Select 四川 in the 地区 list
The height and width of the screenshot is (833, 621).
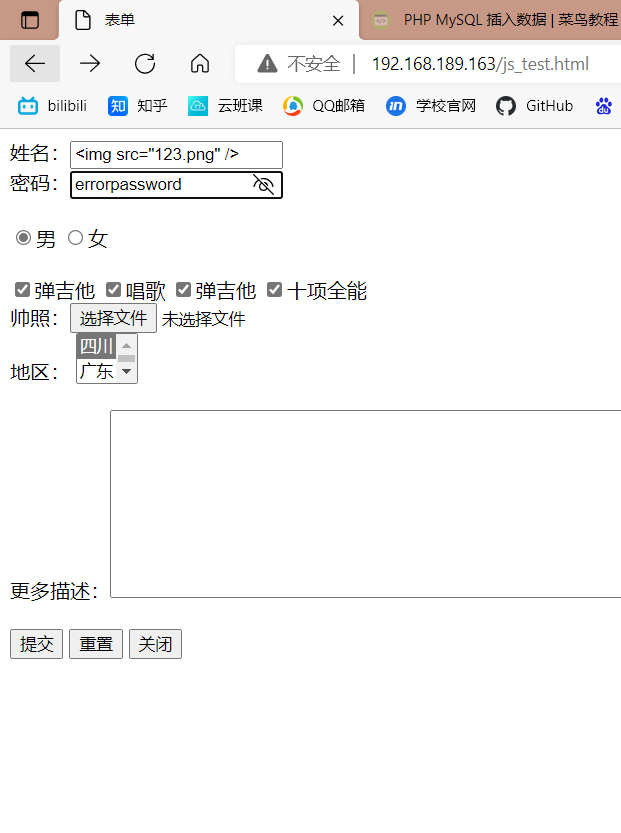point(97,346)
